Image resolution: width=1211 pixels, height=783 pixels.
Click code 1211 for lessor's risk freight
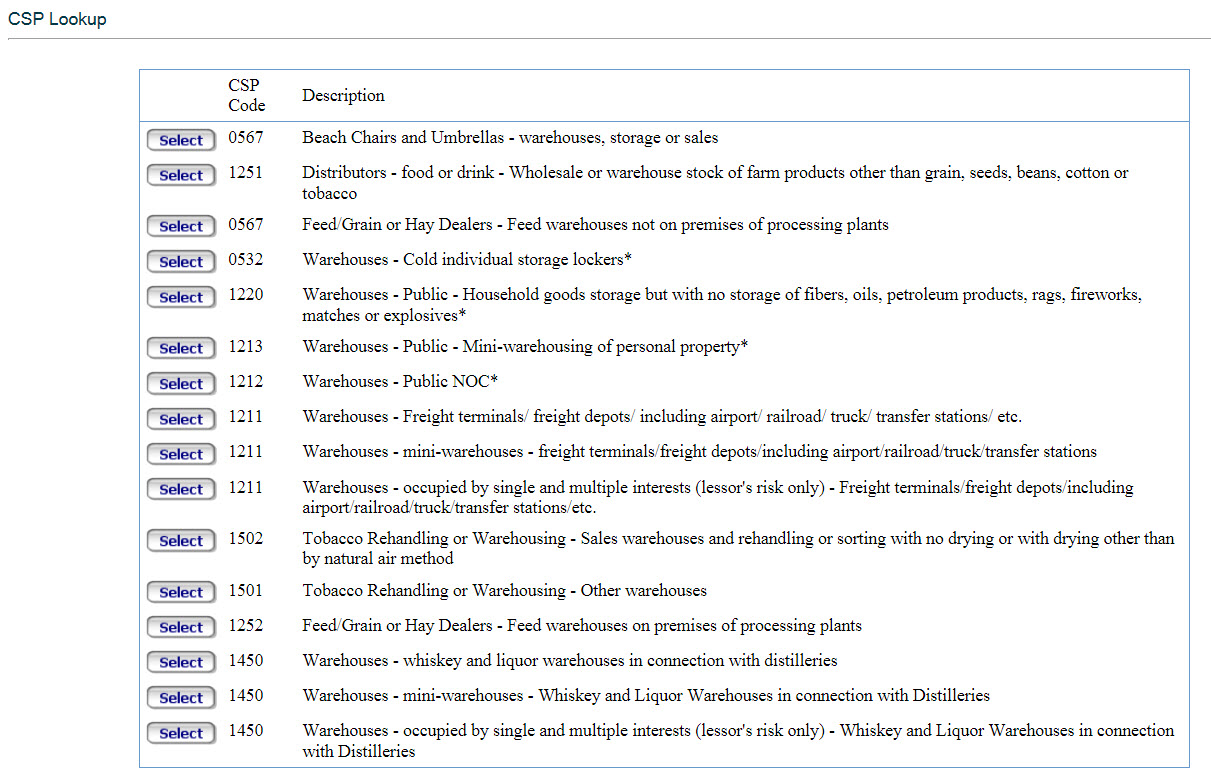[246, 488]
